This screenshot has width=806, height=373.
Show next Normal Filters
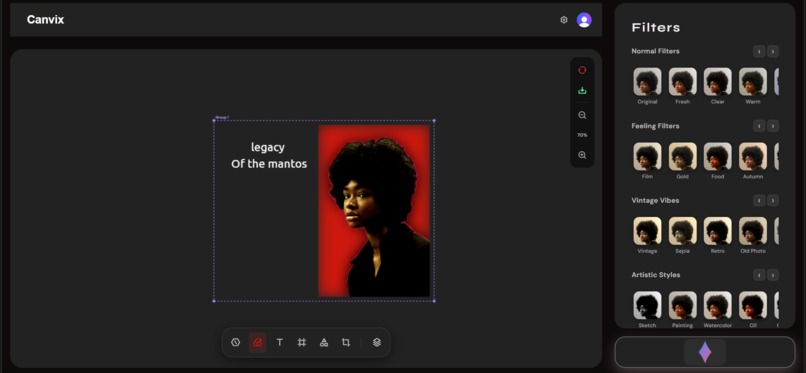point(773,51)
